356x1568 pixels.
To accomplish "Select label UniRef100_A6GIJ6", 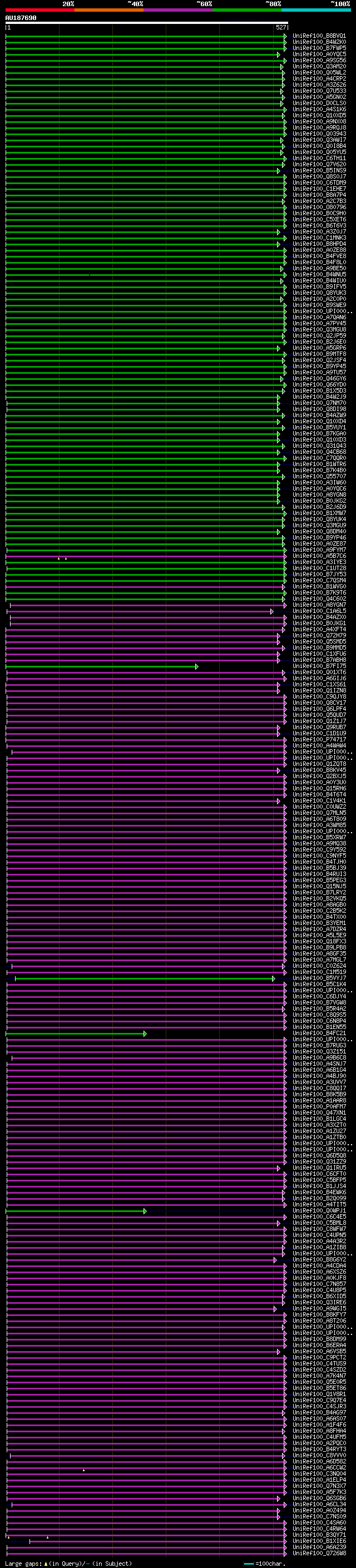I will pos(319,678).
